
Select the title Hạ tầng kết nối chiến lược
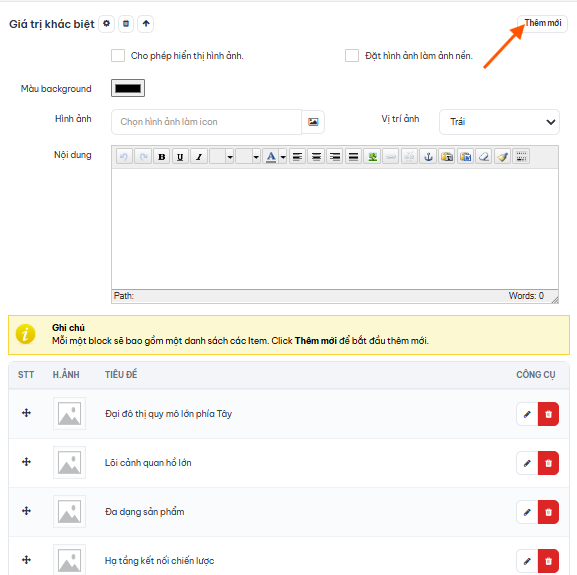(x=159, y=561)
